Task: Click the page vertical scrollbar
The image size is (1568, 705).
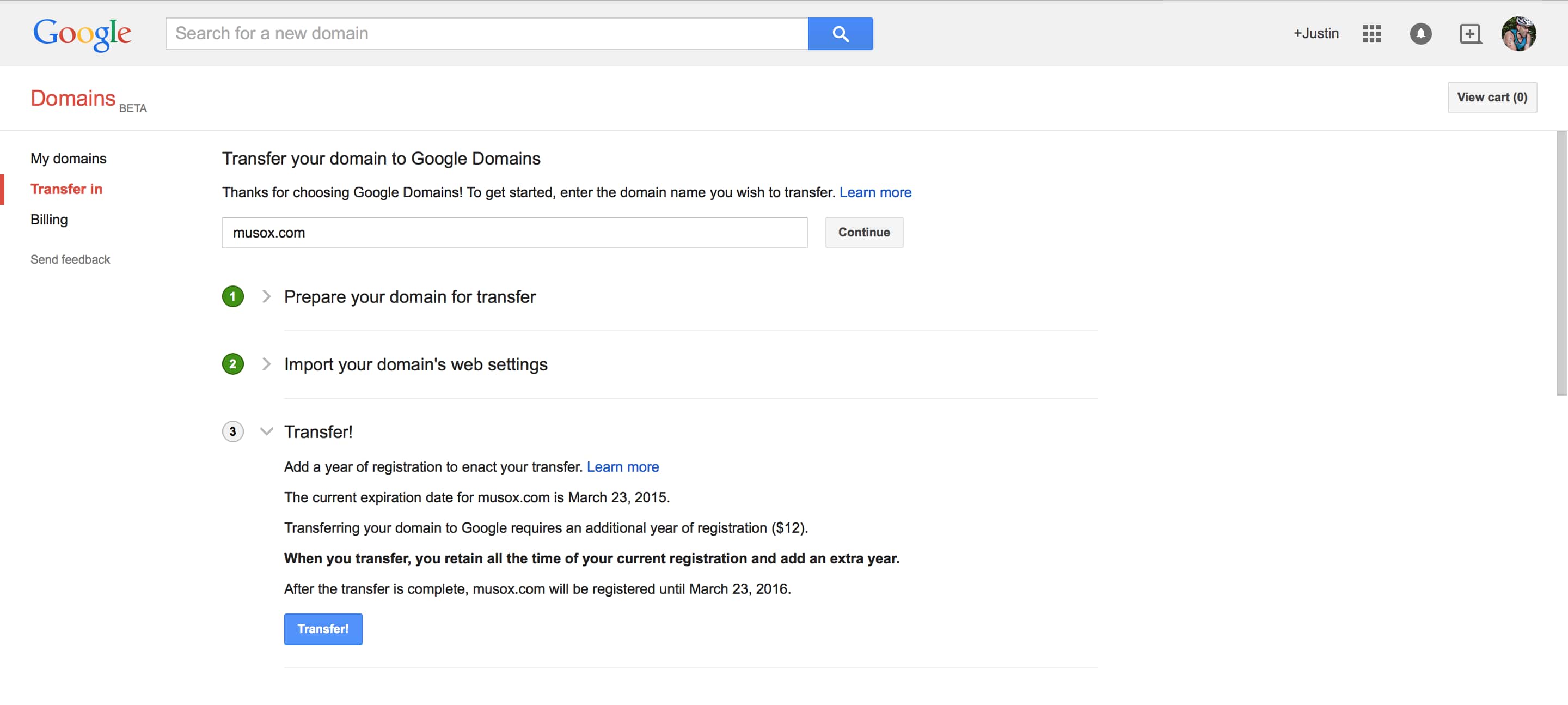Action: [1562, 263]
